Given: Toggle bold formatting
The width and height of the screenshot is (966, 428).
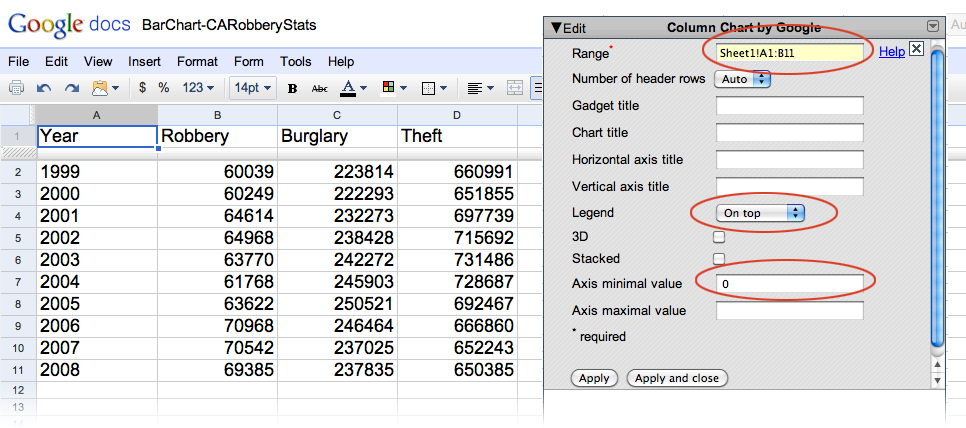Looking at the screenshot, I should coord(293,89).
